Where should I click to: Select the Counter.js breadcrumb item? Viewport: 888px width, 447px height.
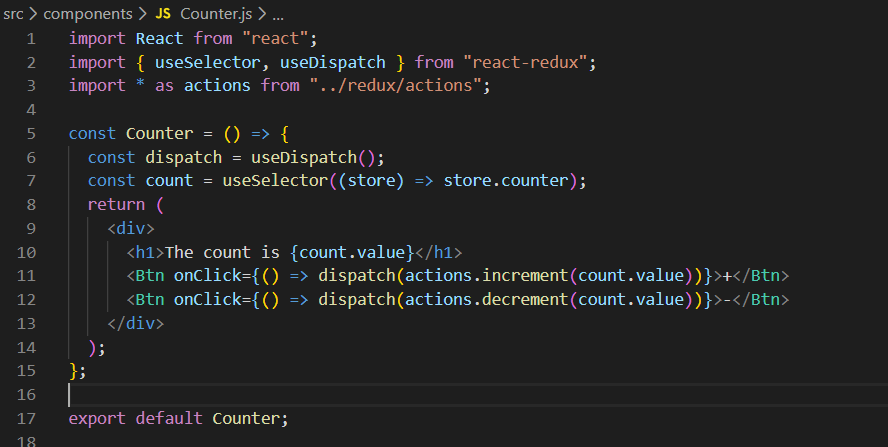(216, 14)
